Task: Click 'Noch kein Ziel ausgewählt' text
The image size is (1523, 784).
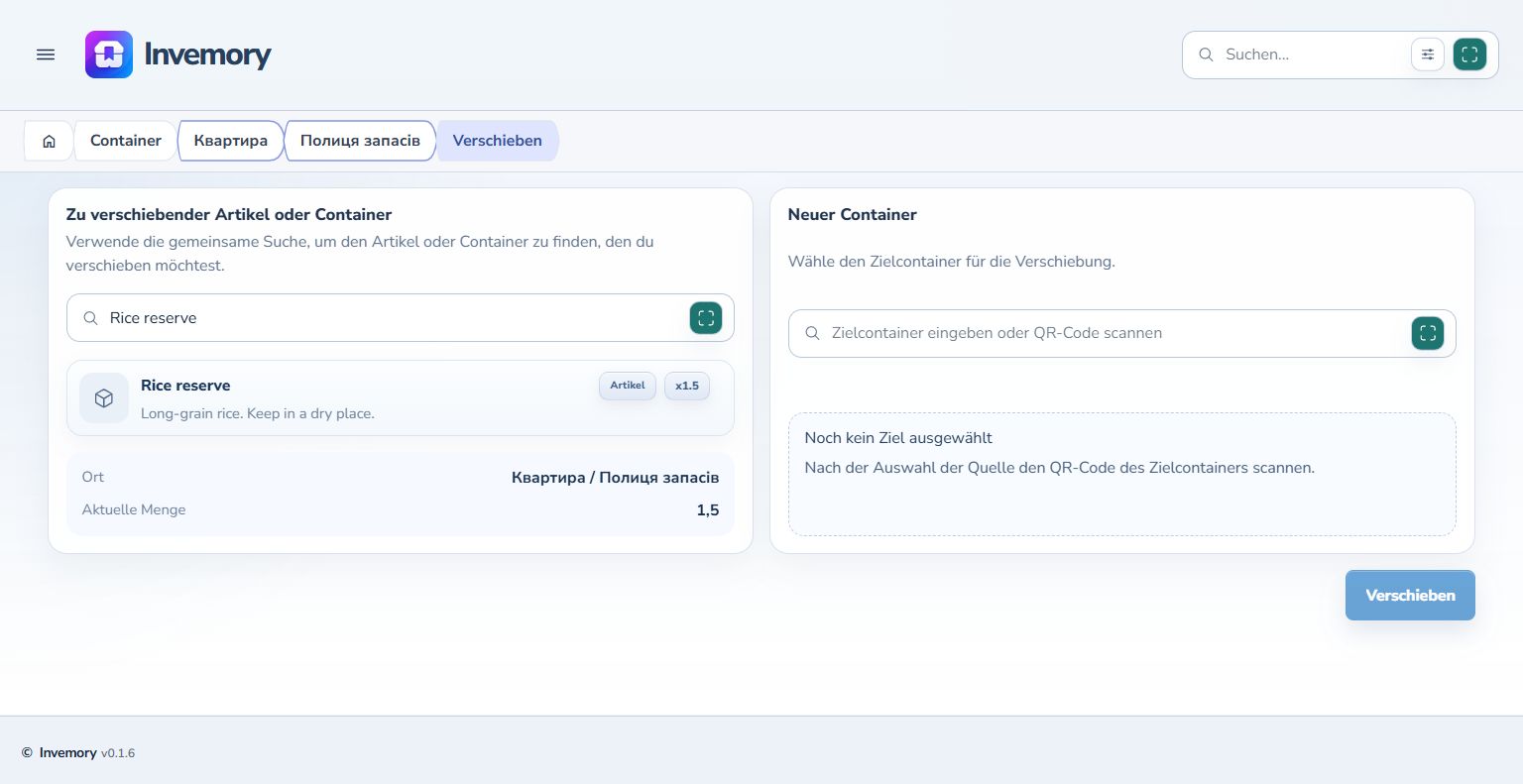Action: (898, 438)
